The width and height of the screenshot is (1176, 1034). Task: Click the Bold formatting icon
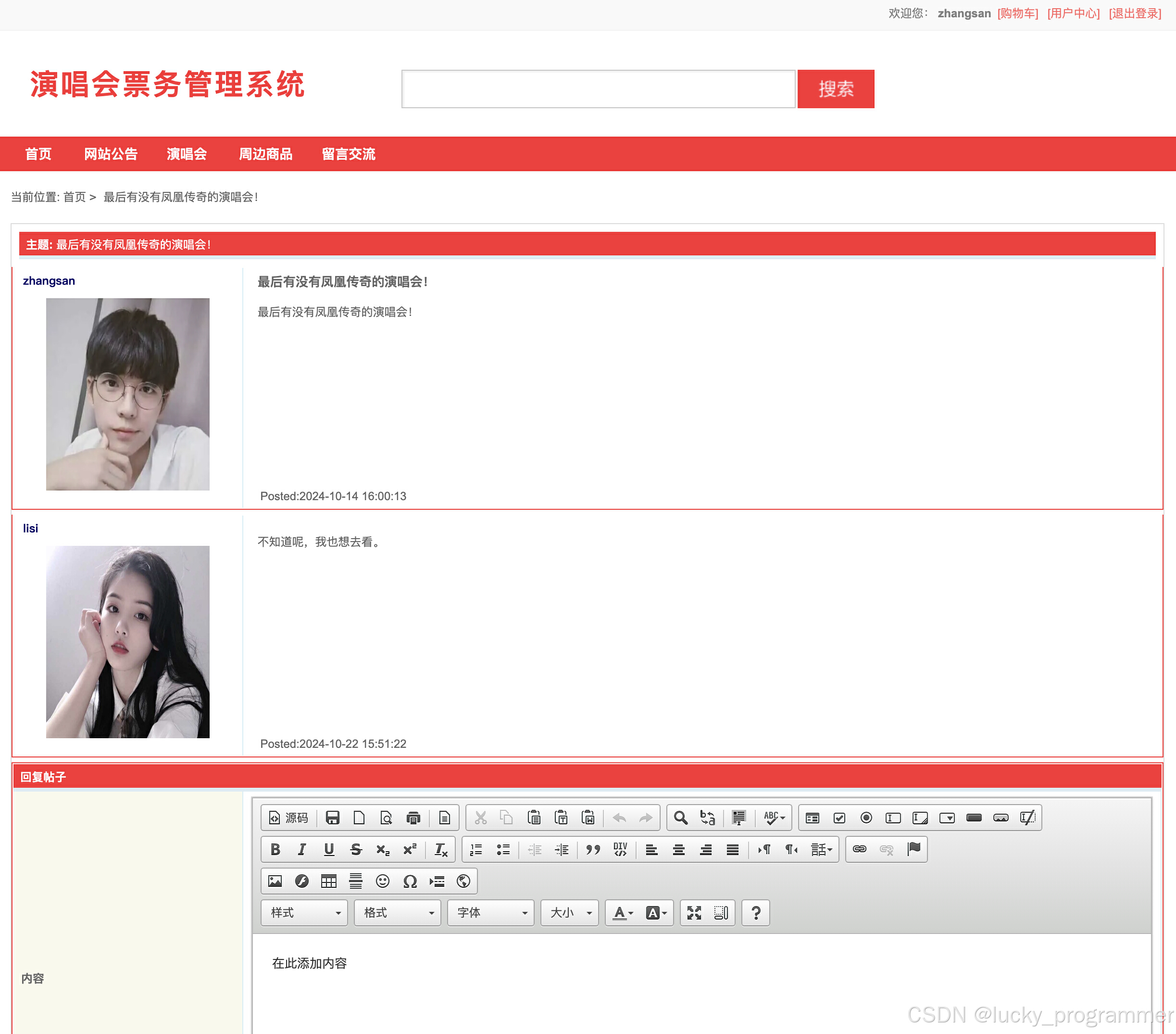click(x=275, y=849)
